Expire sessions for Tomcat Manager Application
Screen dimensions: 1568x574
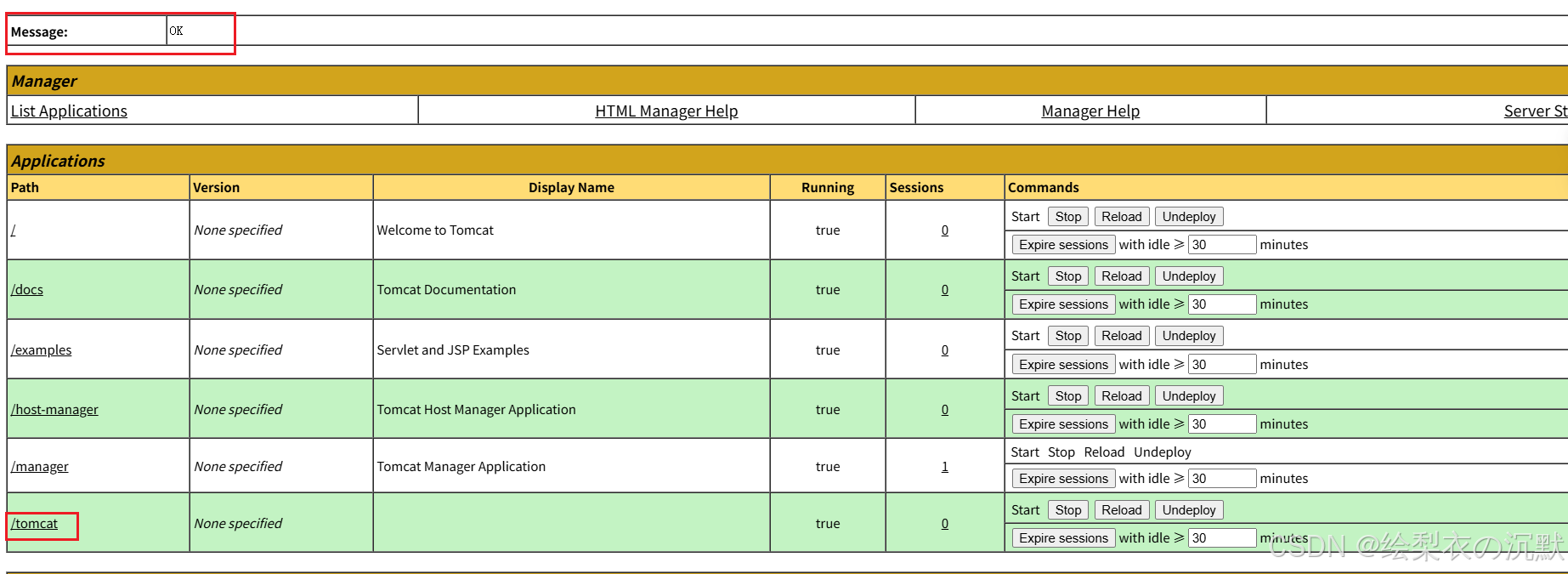[1063, 479]
